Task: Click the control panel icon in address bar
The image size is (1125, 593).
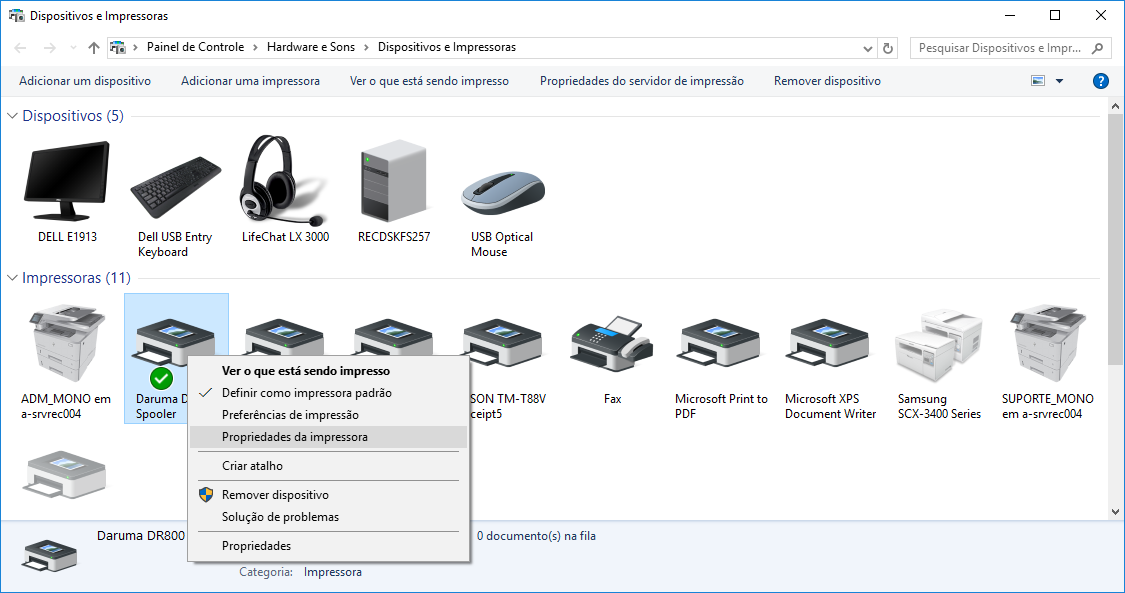Action: (x=118, y=47)
